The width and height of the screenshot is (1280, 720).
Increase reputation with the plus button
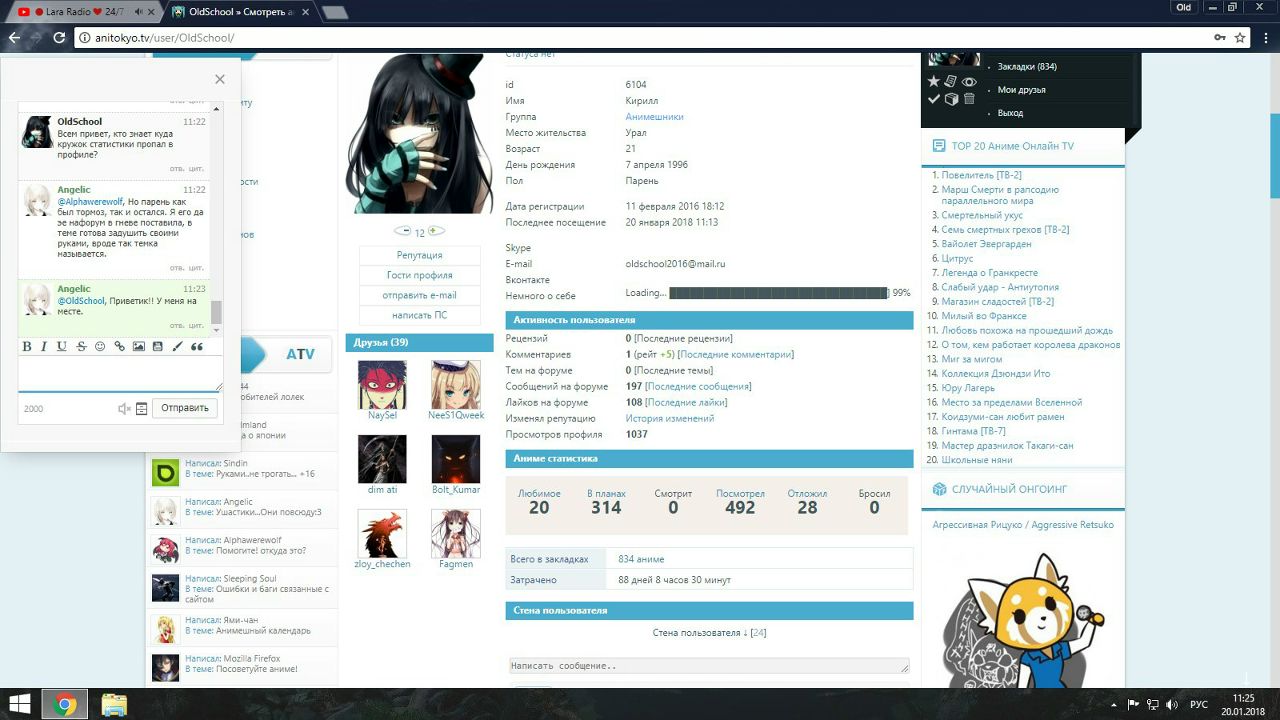tap(434, 231)
